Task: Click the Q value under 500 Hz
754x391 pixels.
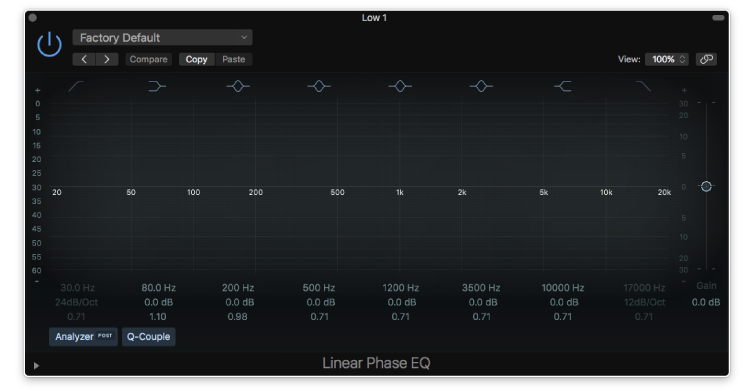Action: click(319, 316)
